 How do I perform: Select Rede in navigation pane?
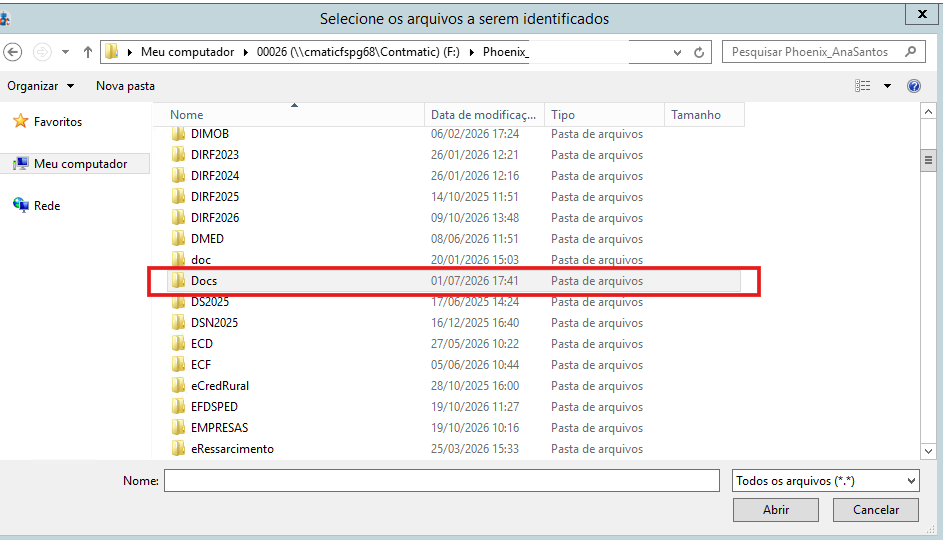click(x=47, y=206)
